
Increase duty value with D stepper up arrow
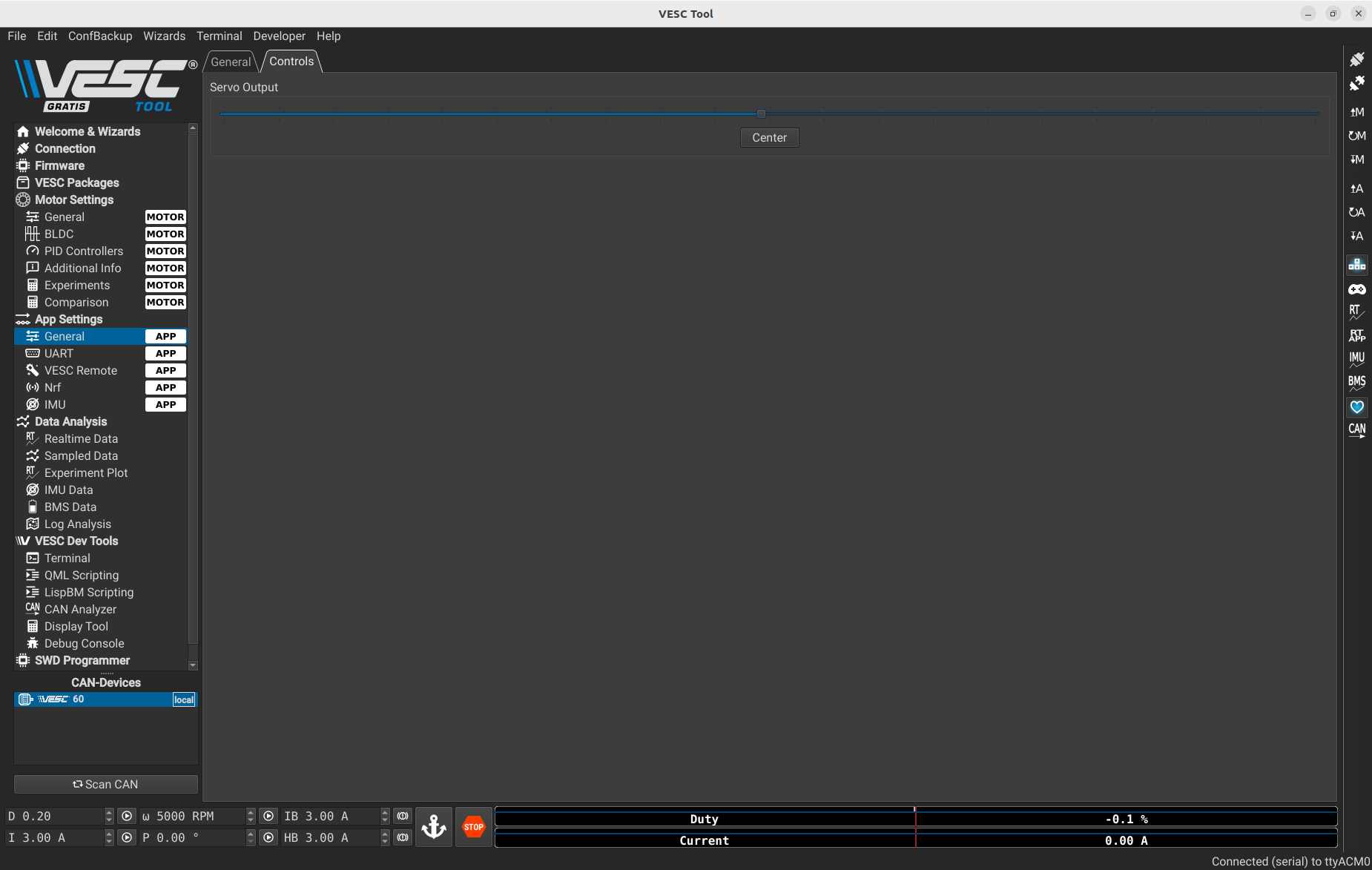coord(109,812)
